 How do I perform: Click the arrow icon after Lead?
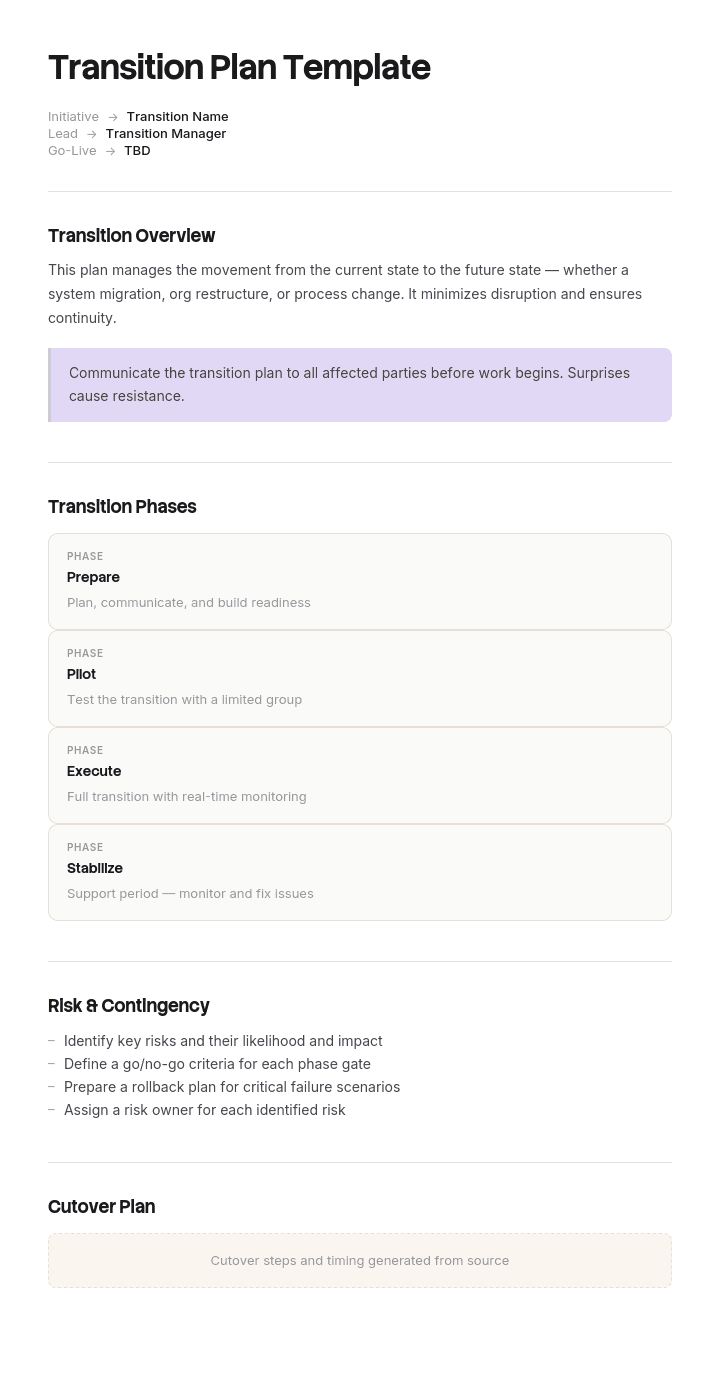[92, 134]
